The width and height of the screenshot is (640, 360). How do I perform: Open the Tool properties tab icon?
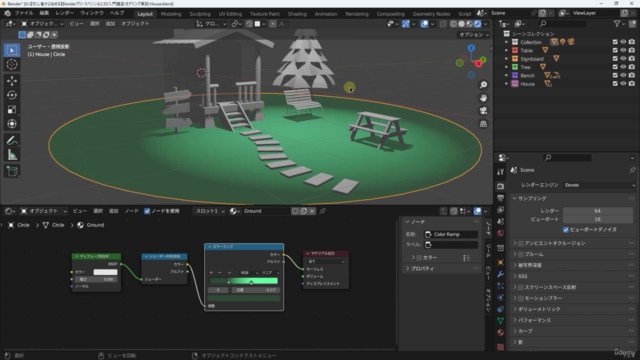(x=501, y=172)
